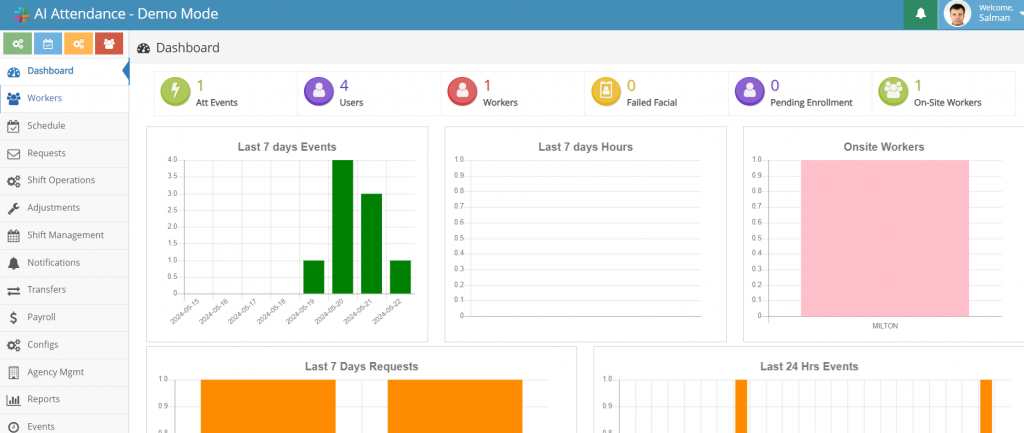Click the red group shortcut button
Screen dimensions: 1024x433
tap(108, 44)
